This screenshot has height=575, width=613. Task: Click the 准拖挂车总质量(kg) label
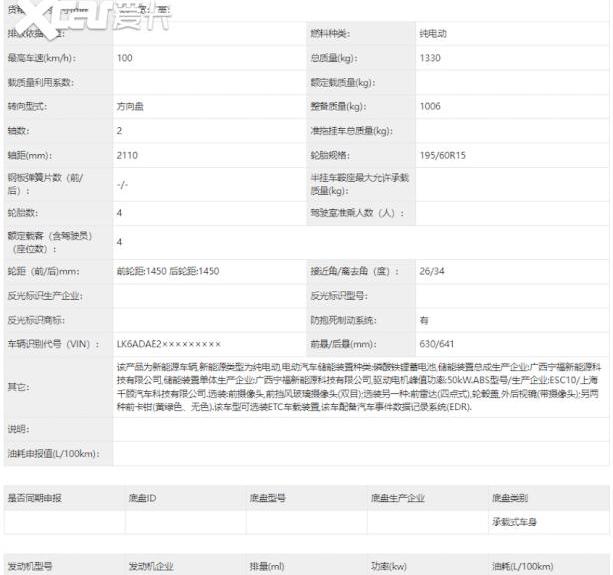(351, 131)
